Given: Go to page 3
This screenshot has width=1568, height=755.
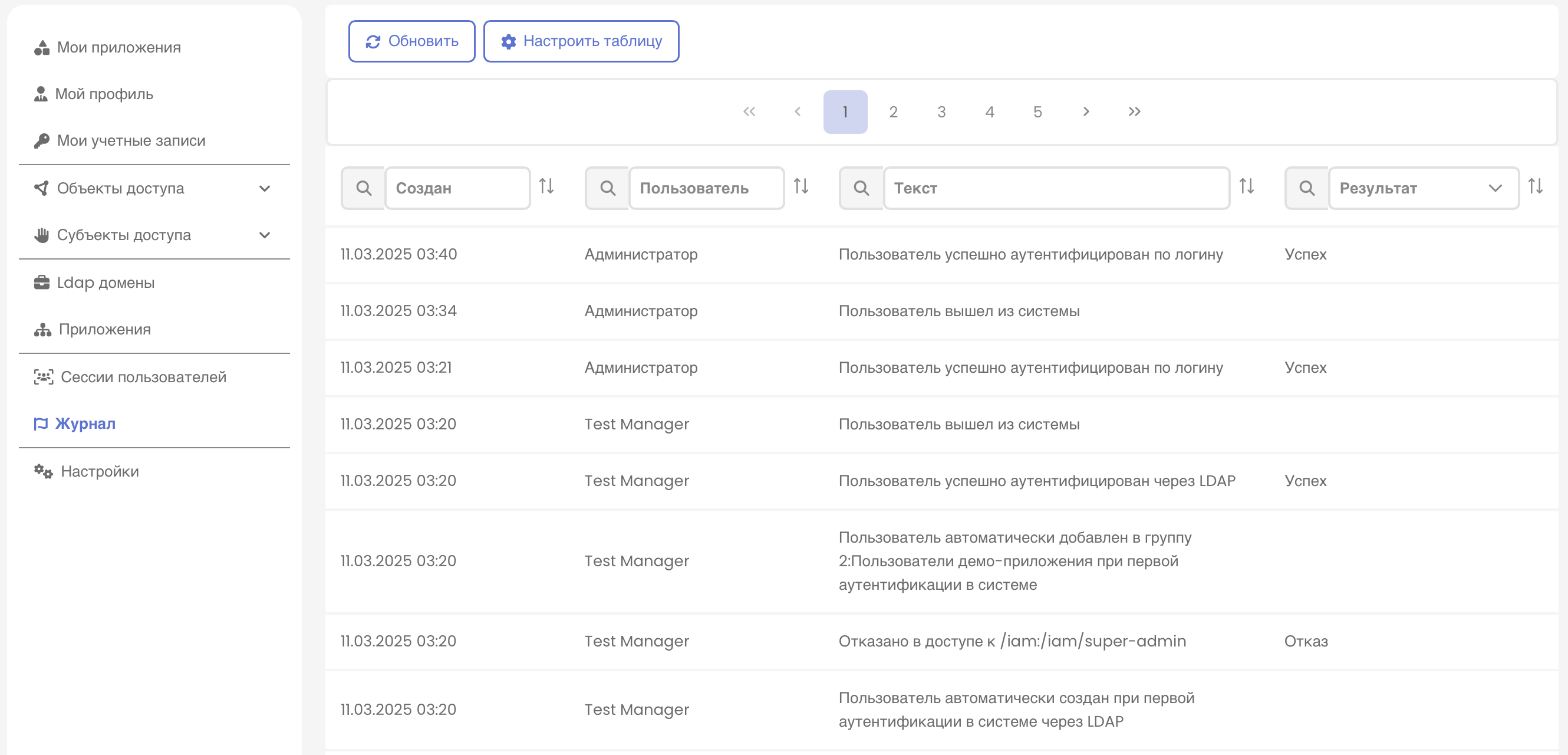Looking at the screenshot, I should pyautogui.click(x=941, y=111).
